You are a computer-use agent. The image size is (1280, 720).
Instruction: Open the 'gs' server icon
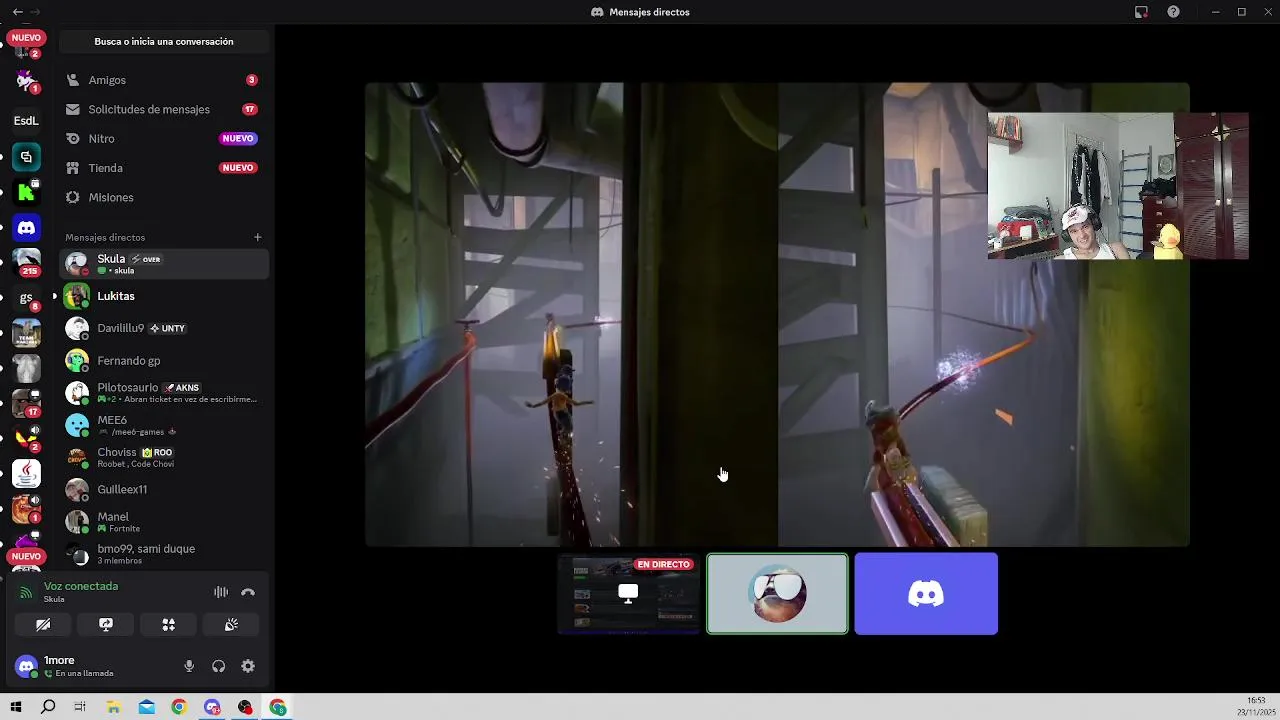(26, 298)
